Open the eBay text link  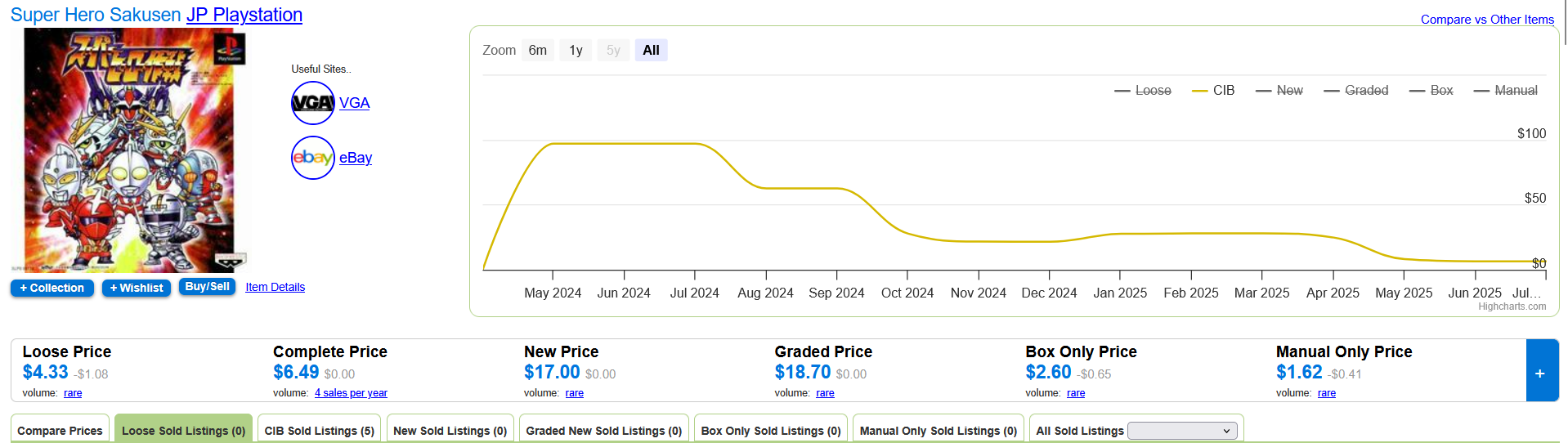pyautogui.click(x=356, y=158)
